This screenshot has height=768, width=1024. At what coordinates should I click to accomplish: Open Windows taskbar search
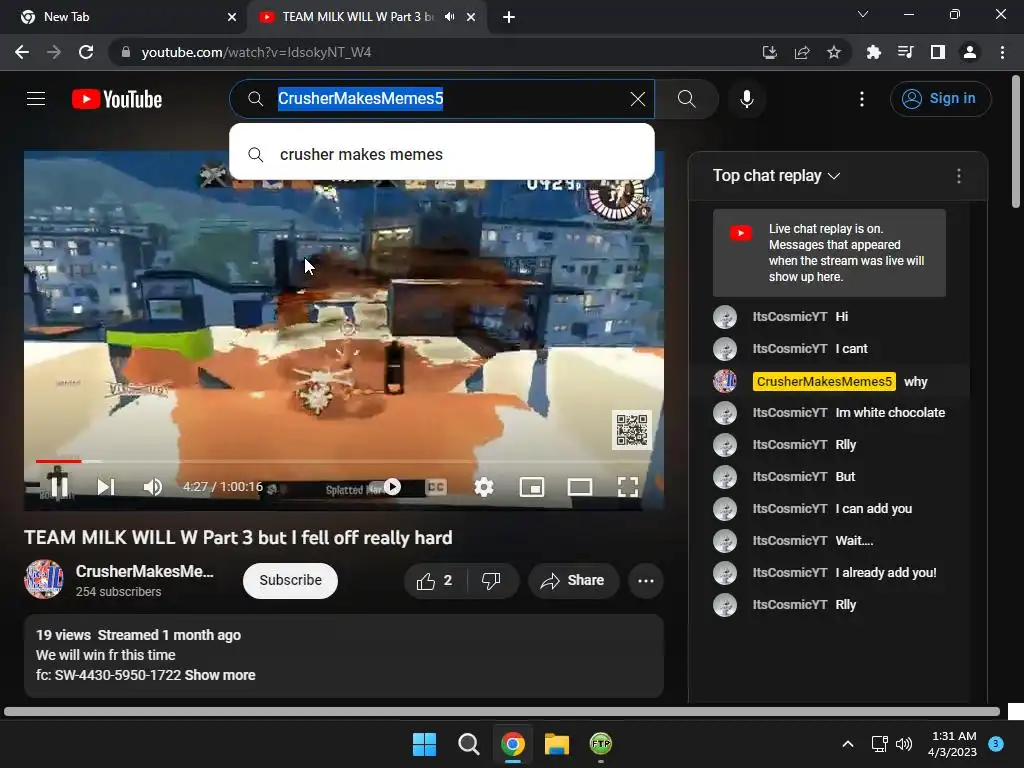(468, 744)
